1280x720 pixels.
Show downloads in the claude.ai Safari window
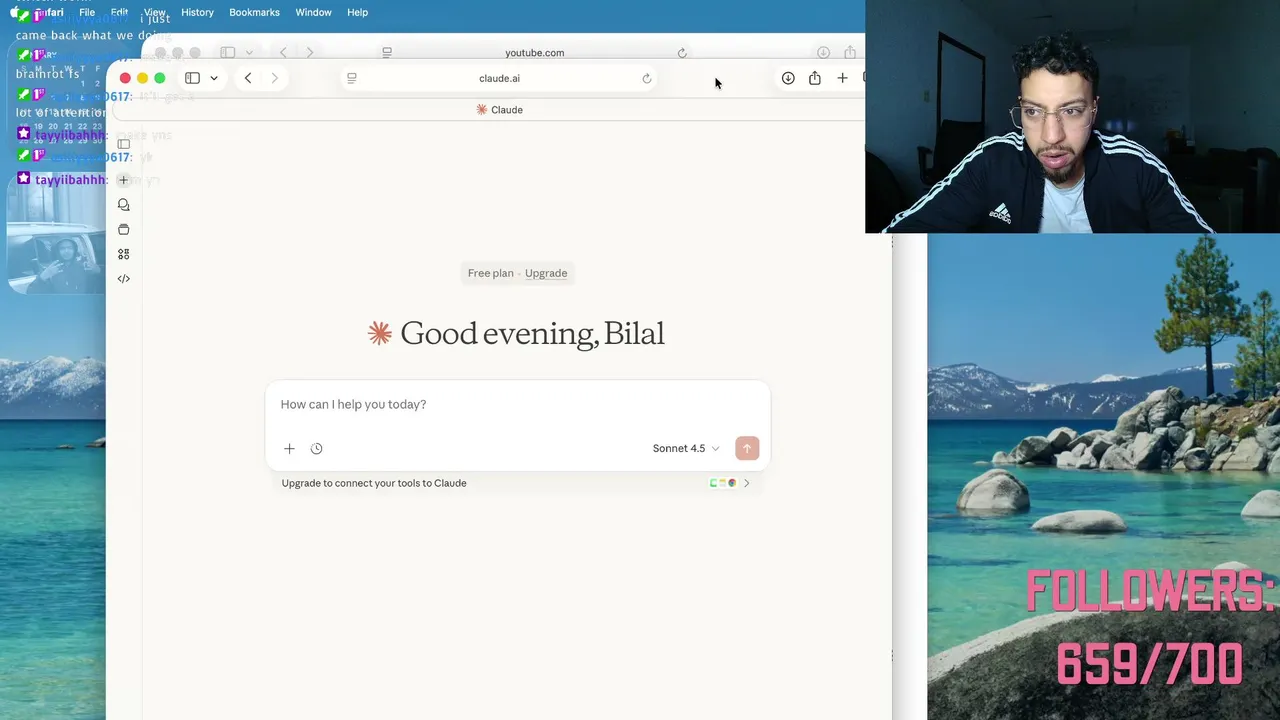click(x=788, y=78)
